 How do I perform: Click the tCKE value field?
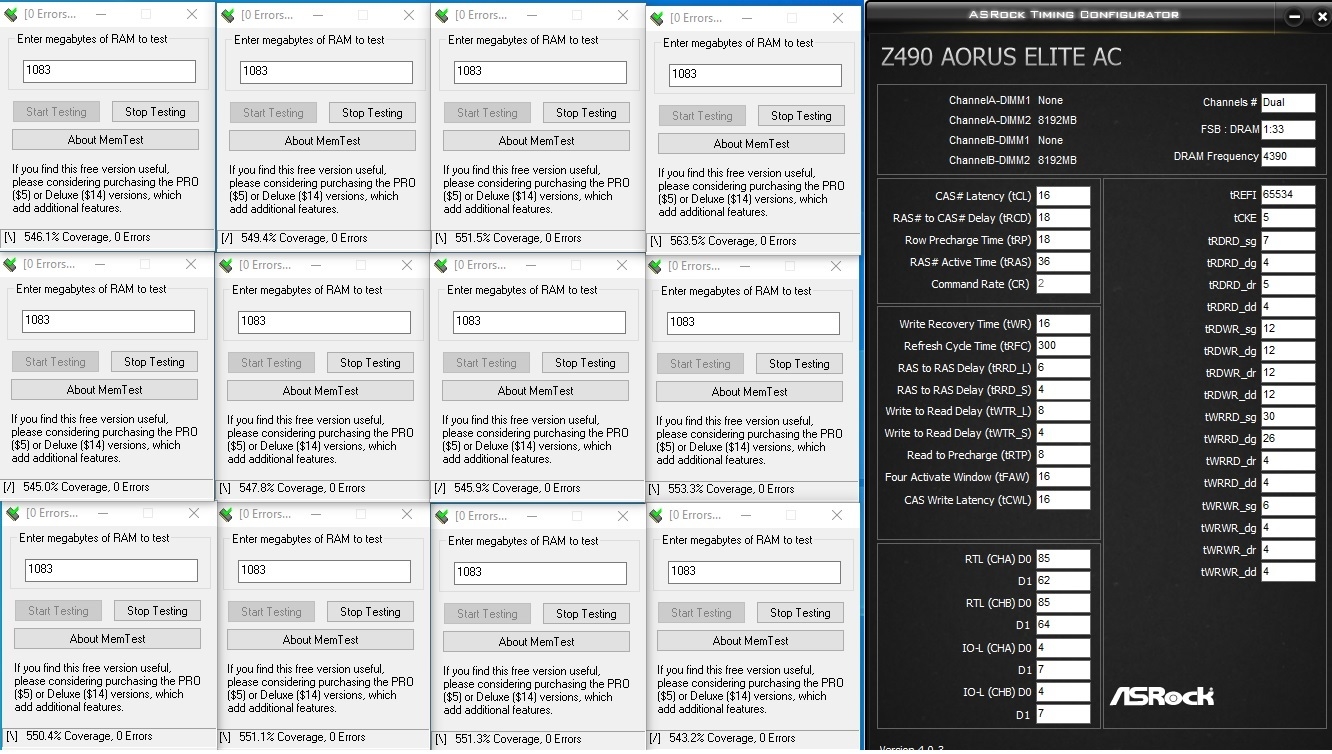[1288, 218]
